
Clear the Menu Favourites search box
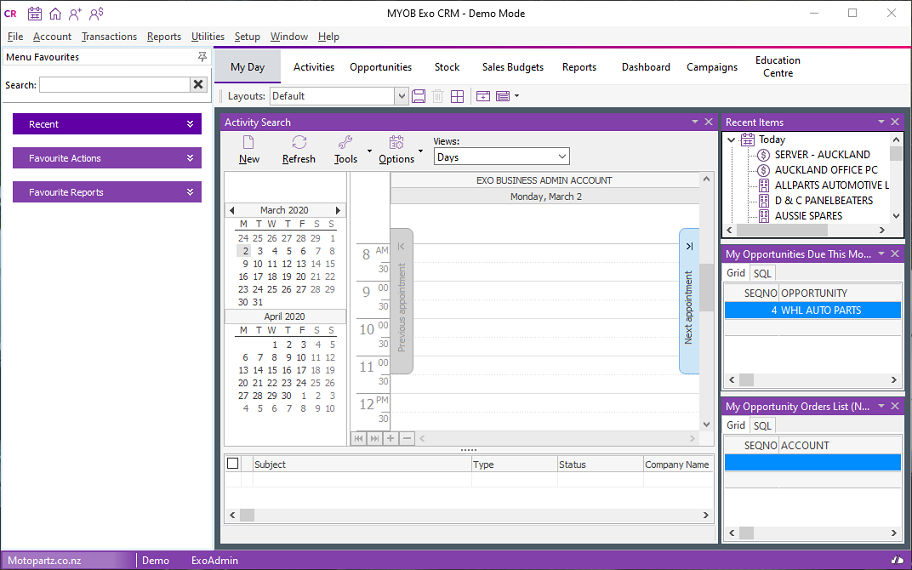(198, 85)
